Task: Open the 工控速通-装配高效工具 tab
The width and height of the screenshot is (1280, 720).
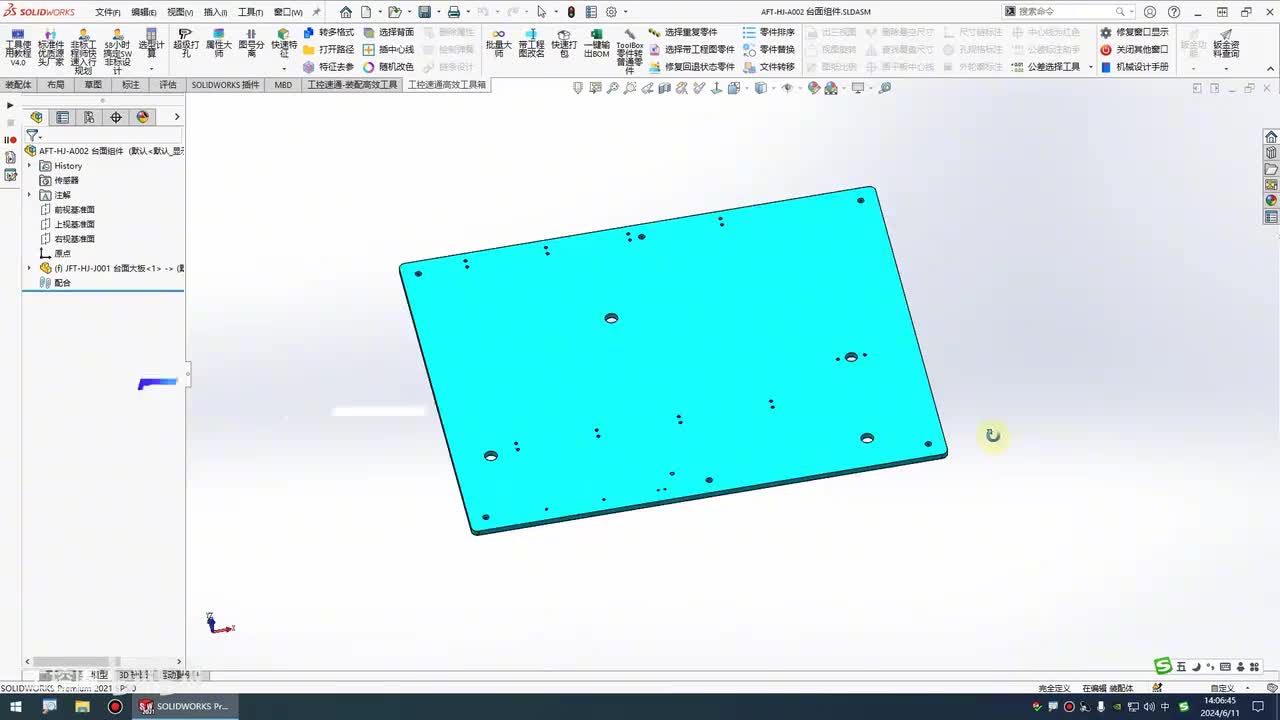Action: click(351, 85)
